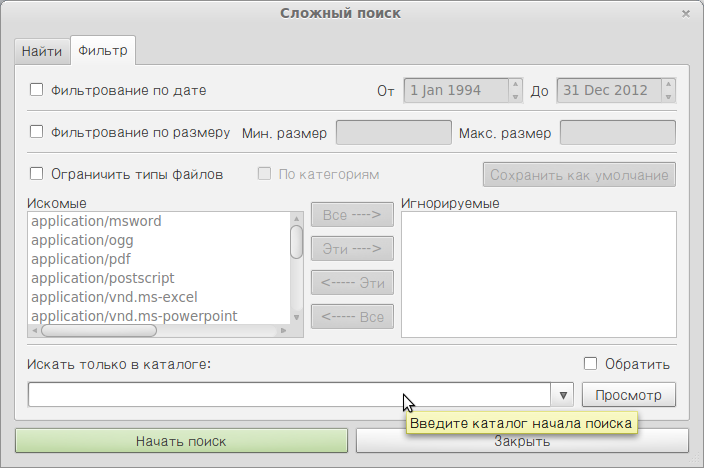Click the Просмотр browse button

tap(629, 395)
